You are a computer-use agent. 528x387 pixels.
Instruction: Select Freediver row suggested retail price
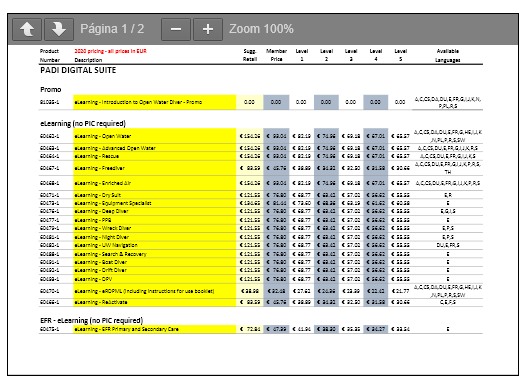click(250, 168)
